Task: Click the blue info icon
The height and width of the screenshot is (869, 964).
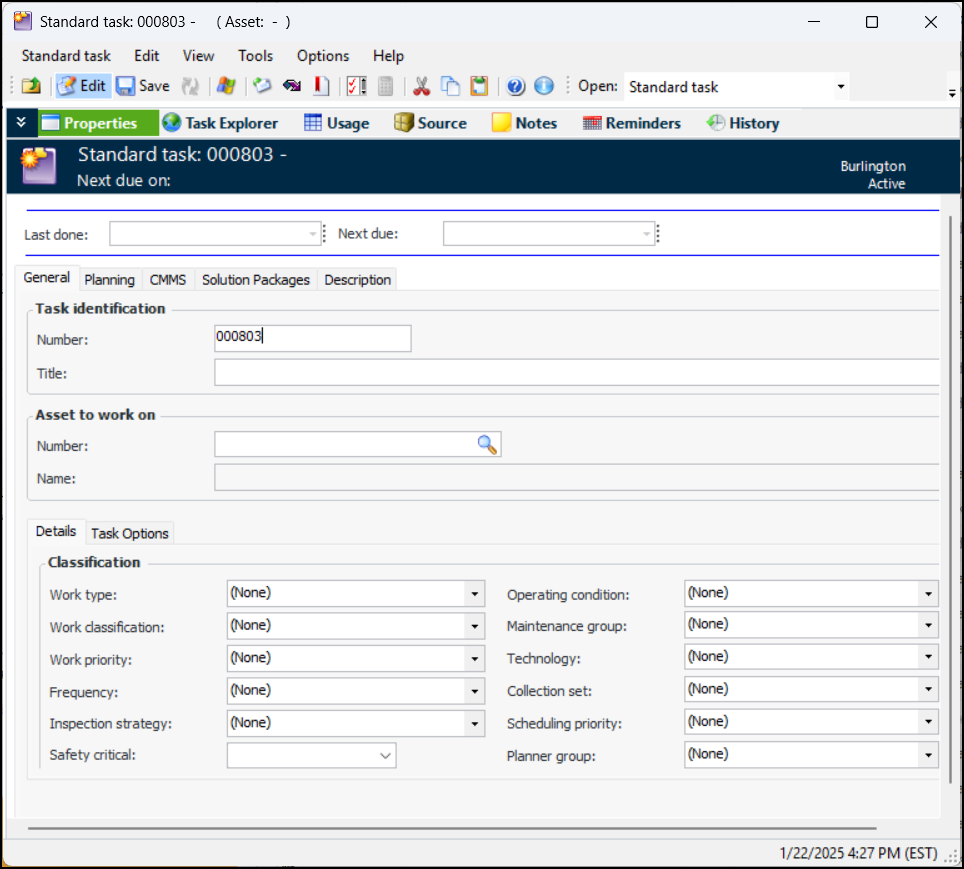Action: click(543, 86)
